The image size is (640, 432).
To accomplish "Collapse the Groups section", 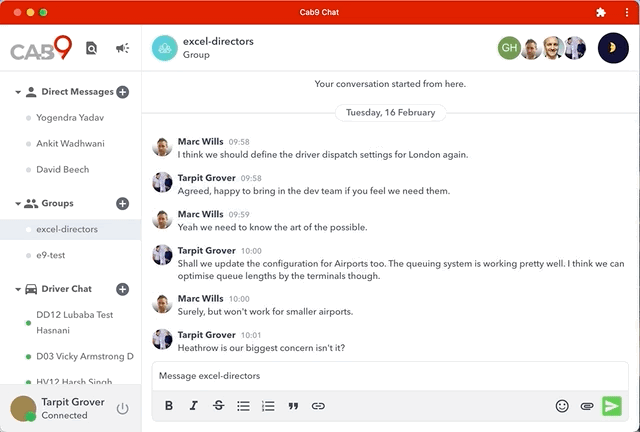I will click(x=18, y=203).
